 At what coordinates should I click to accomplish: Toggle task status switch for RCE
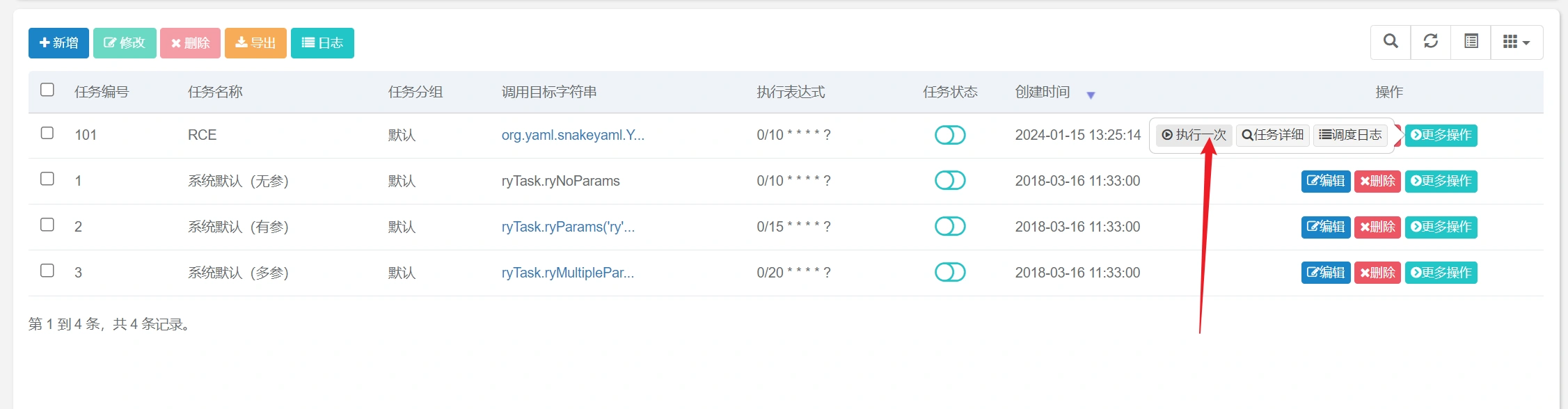pyautogui.click(x=950, y=135)
